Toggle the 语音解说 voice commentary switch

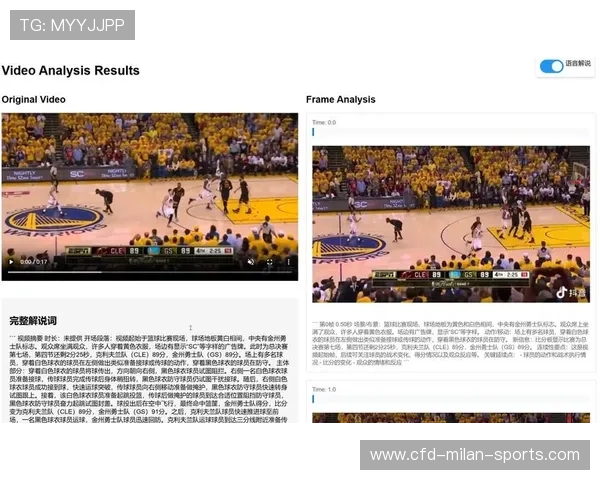point(551,66)
